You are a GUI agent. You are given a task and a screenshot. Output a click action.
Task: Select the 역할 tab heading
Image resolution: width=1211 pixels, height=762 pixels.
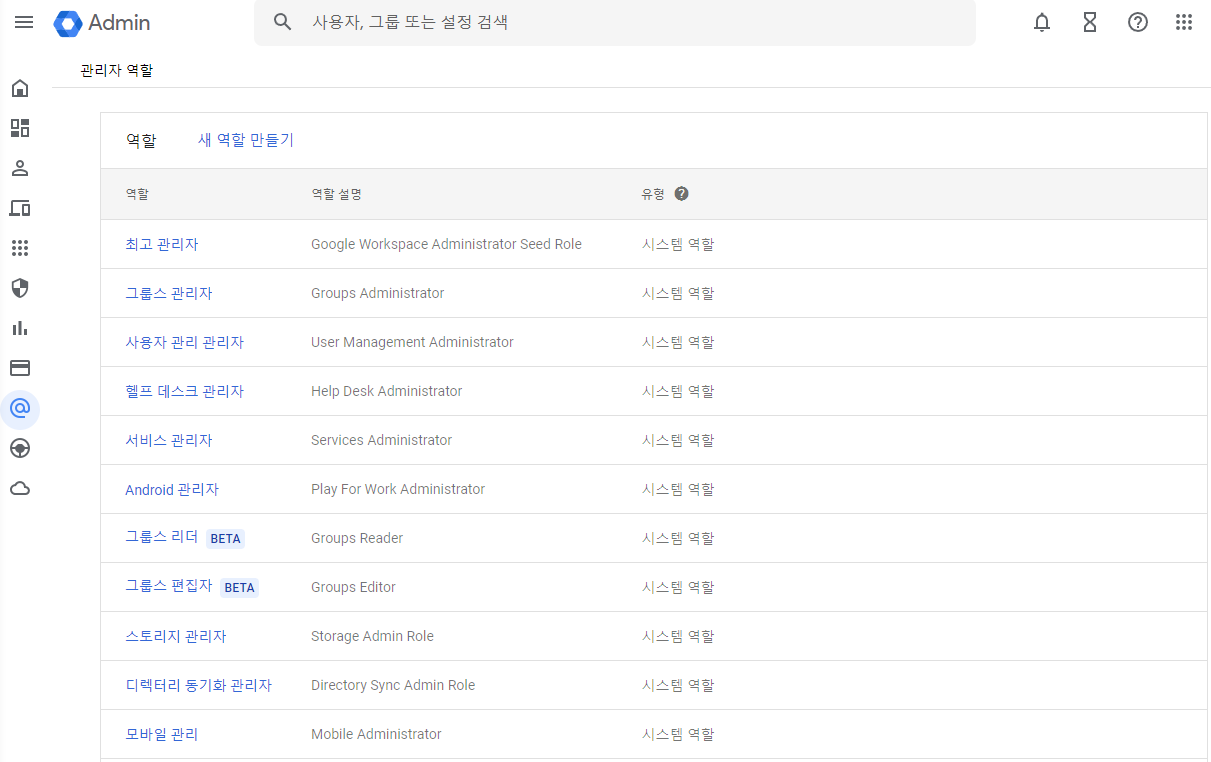(141, 141)
